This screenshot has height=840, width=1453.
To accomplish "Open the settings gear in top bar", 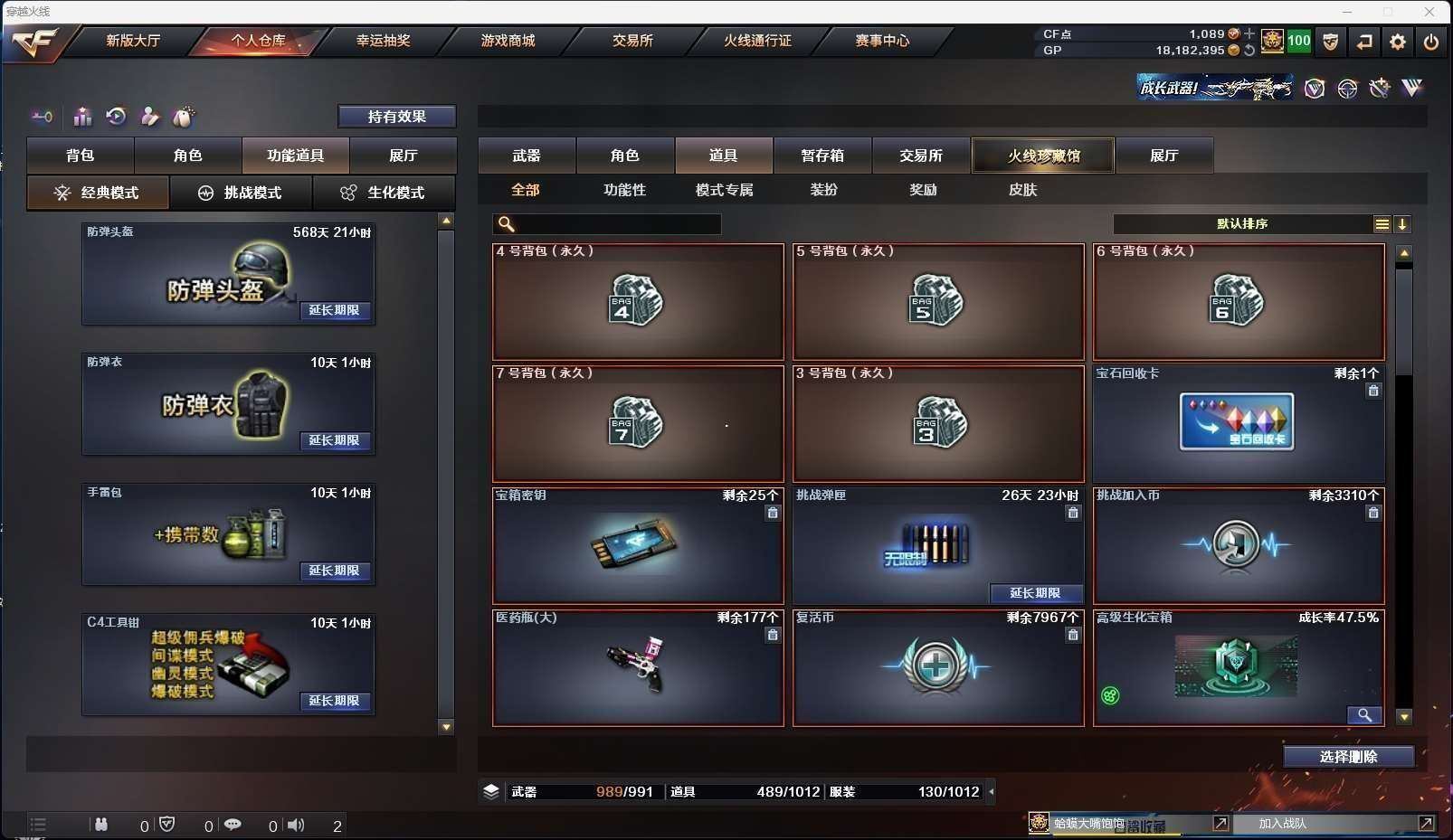I will [1397, 42].
